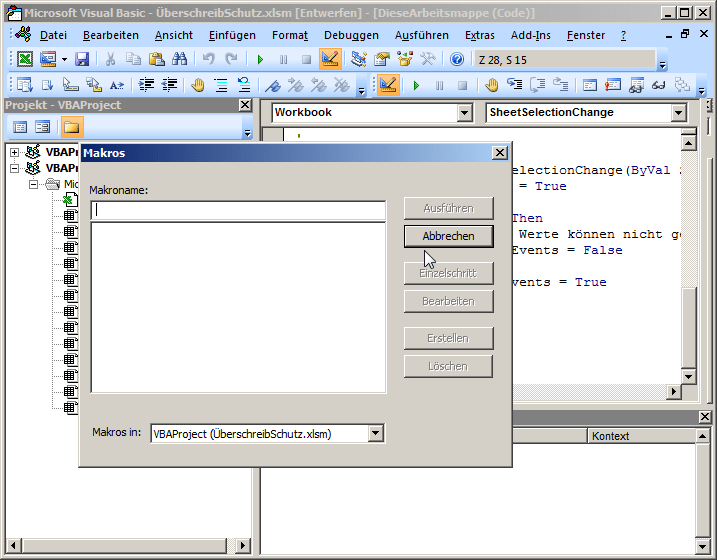Image resolution: width=717 pixels, height=560 pixels.
Task: Click View Code in the Project panel
Action: (20, 127)
